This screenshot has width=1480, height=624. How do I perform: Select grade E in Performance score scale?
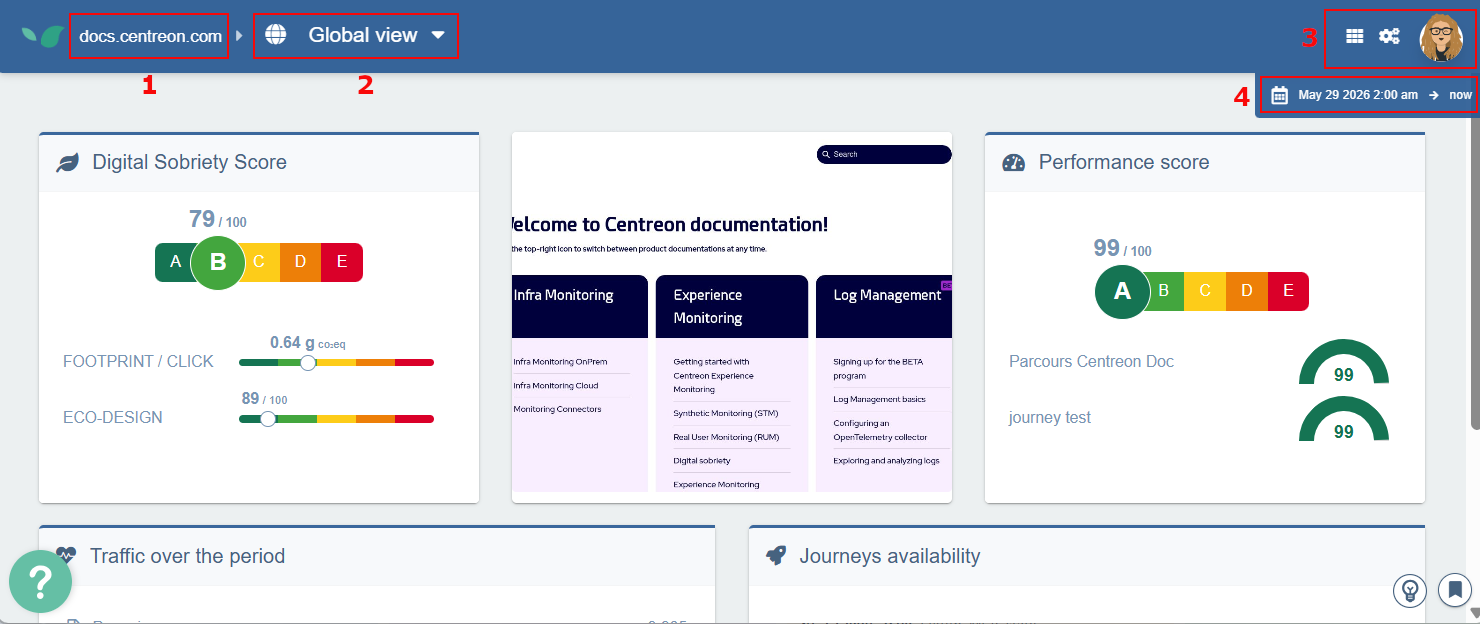pyautogui.click(x=1288, y=291)
